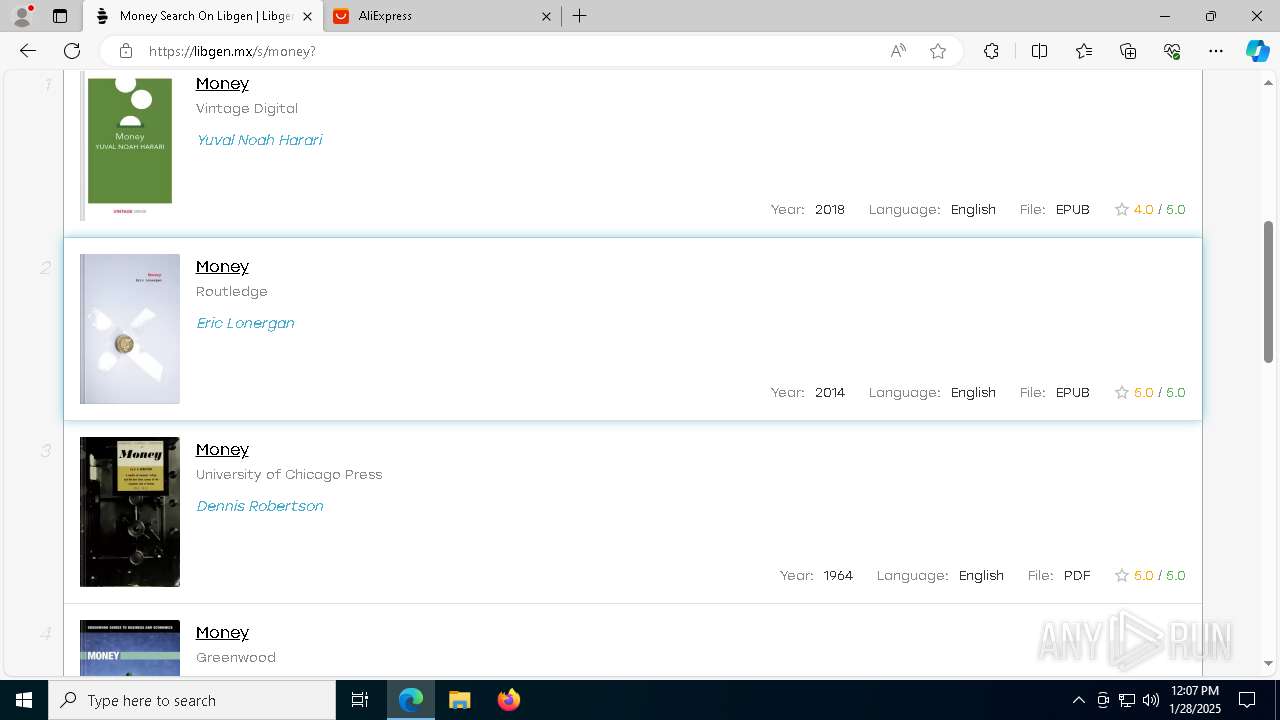Click PDF file type label

click(x=1077, y=575)
